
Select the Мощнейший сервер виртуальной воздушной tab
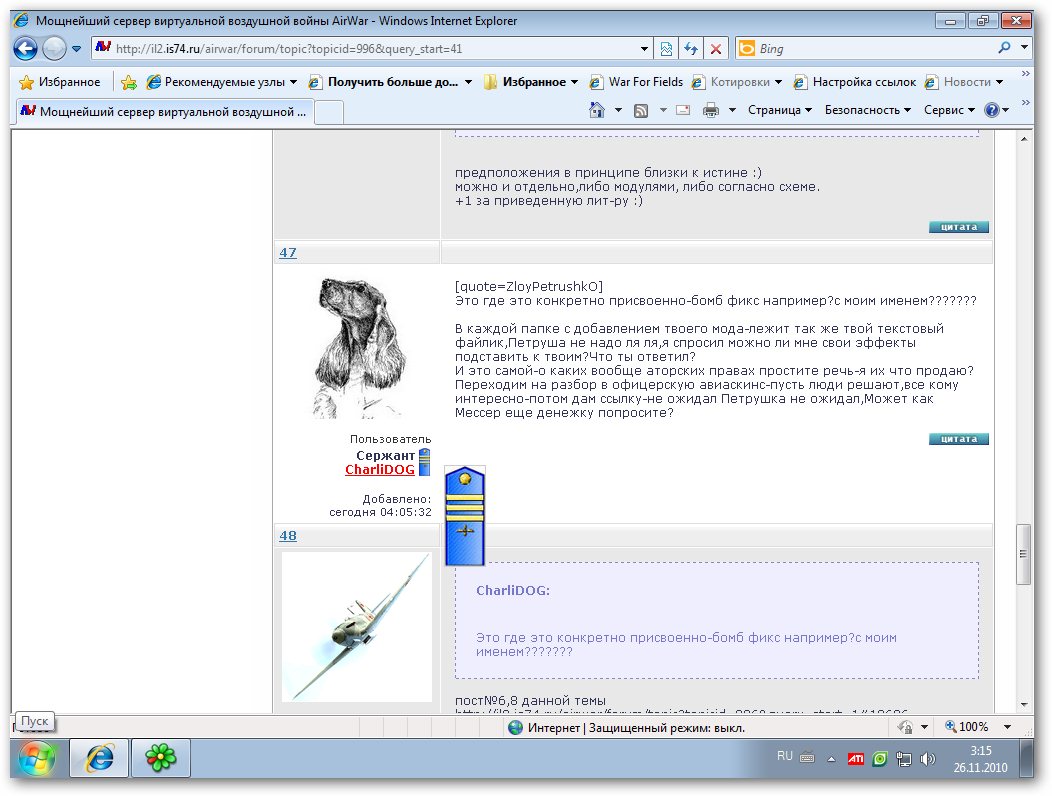(x=163, y=111)
